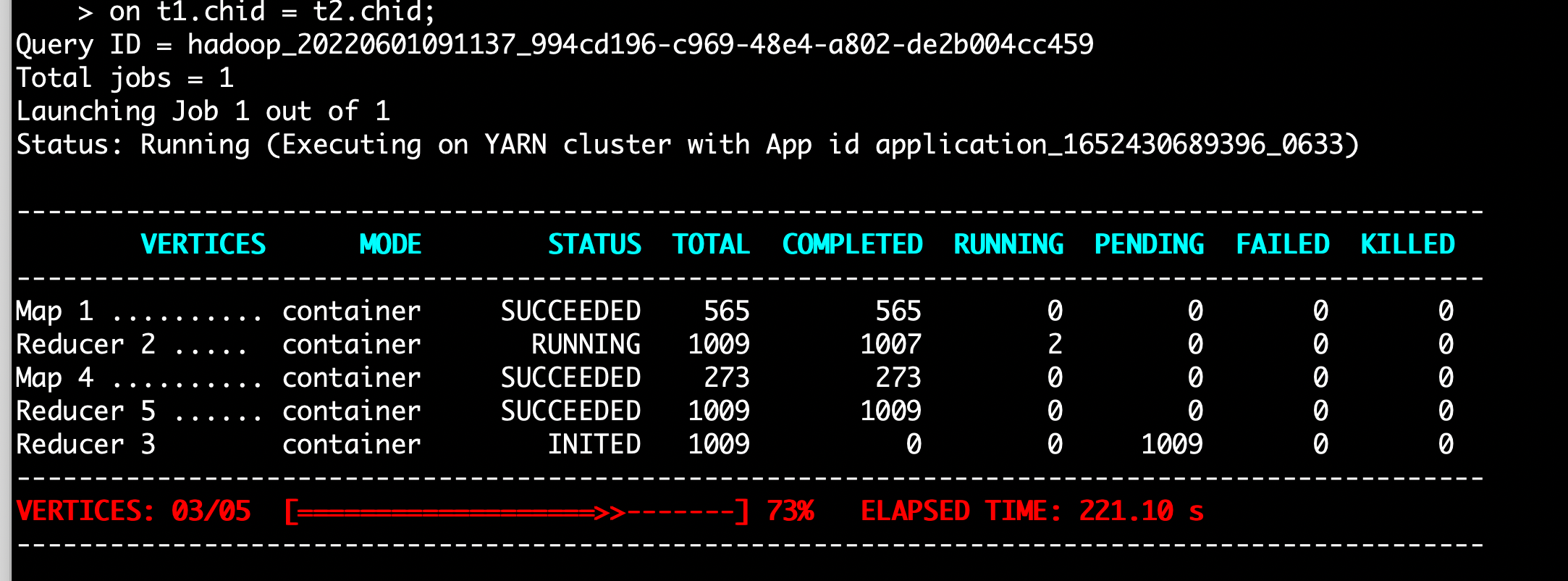The width and height of the screenshot is (1568, 581).
Task: Click the total value 565 for Map 1
Action: point(727,311)
